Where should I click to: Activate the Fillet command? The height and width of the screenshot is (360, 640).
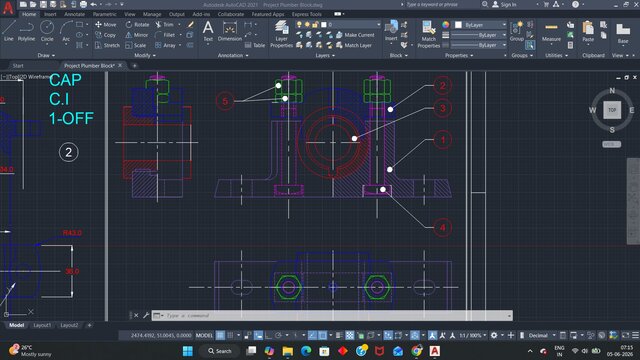[165, 35]
